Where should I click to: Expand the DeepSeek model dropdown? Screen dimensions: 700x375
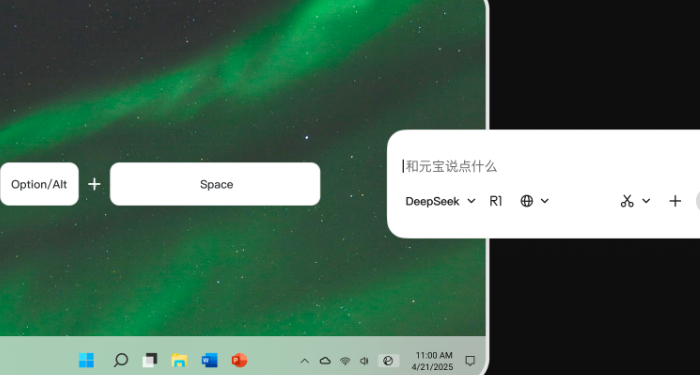pos(440,201)
